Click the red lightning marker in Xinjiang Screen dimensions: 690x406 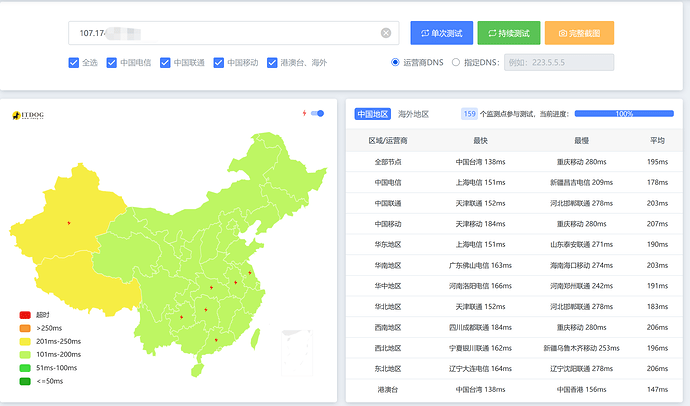69,223
